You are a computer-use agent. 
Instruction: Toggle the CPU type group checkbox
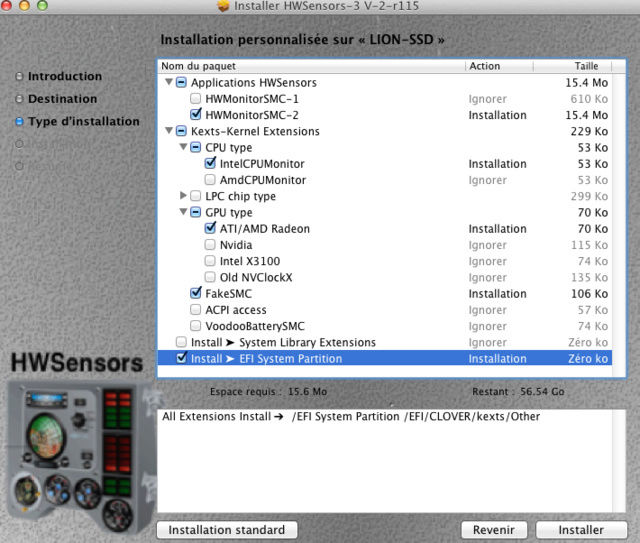click(x=196, y=147)
